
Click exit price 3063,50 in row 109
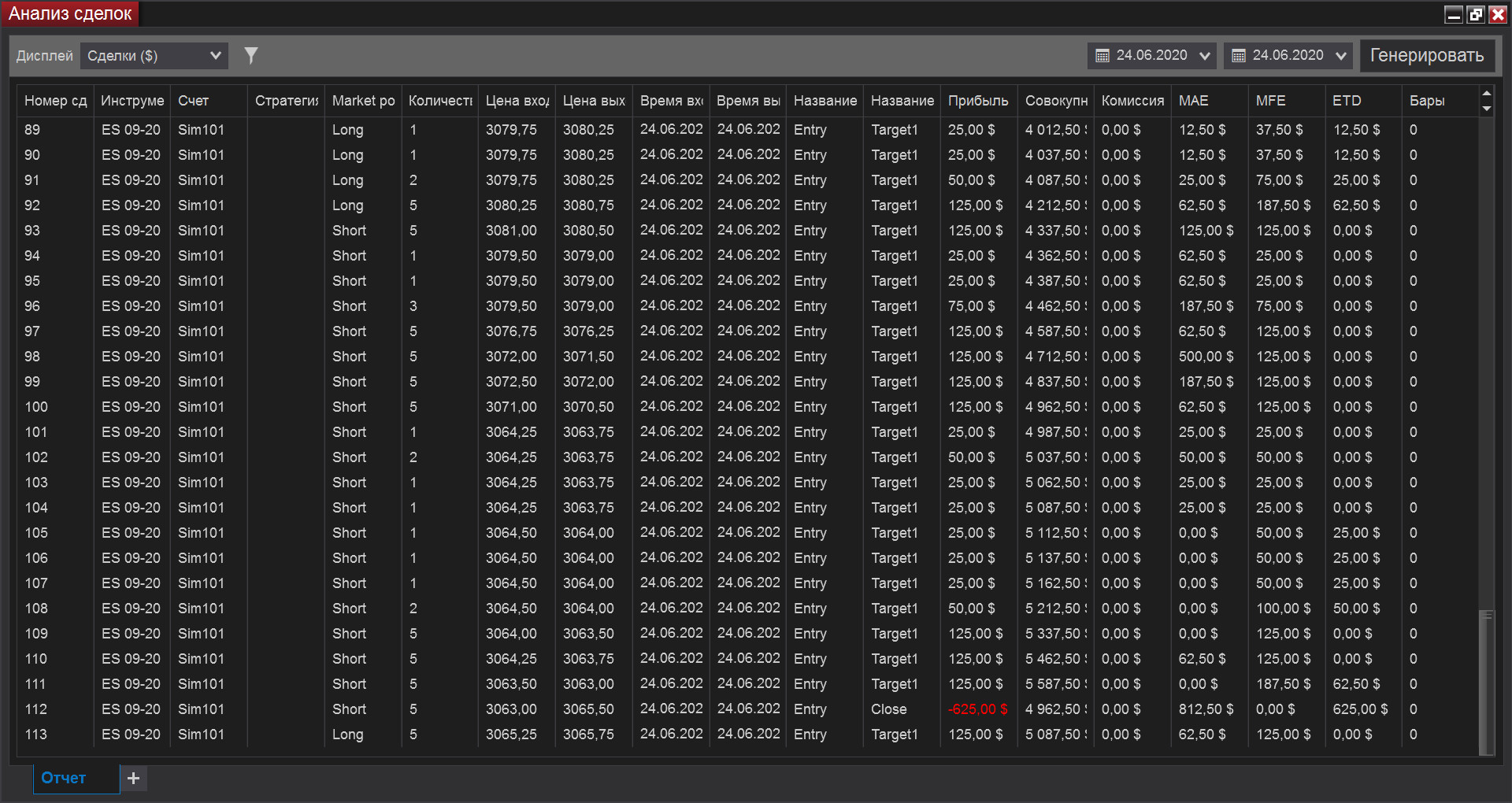(x=588, y=634)
